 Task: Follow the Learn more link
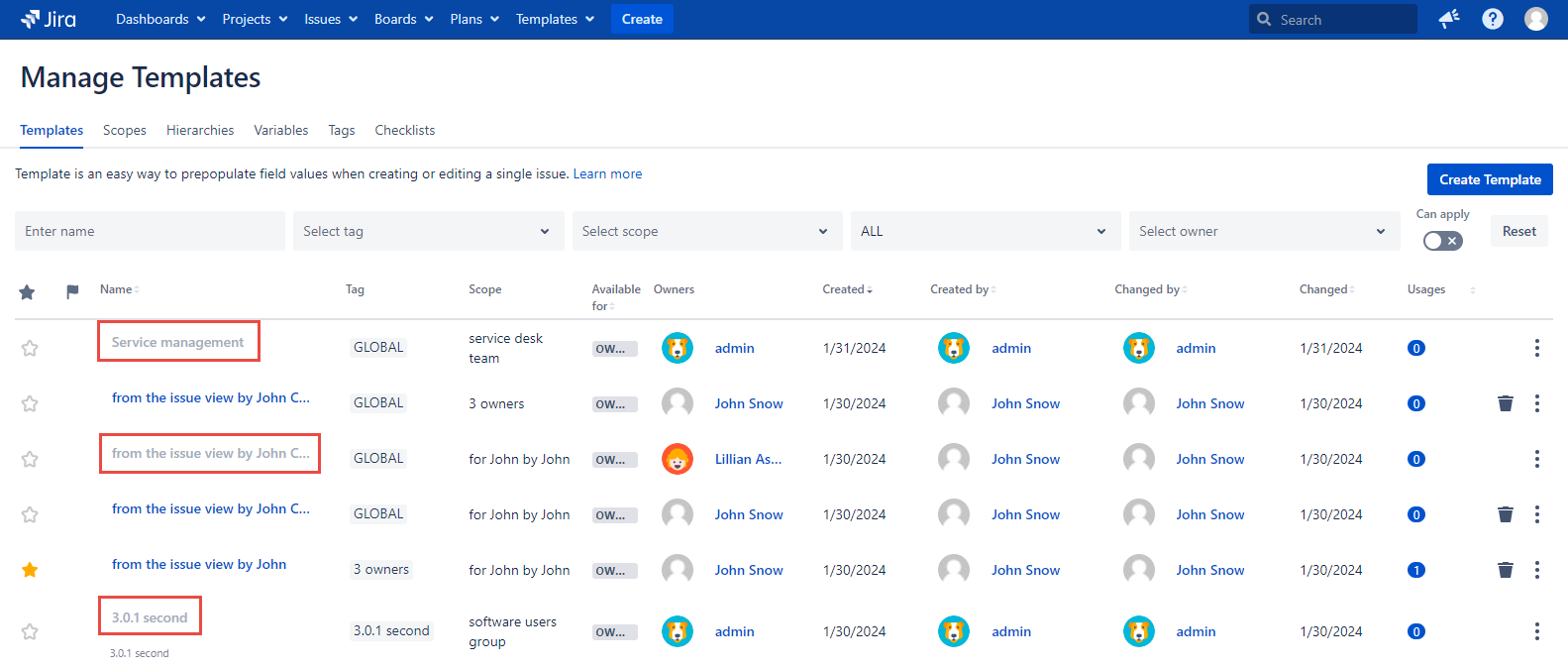(607, 173)
